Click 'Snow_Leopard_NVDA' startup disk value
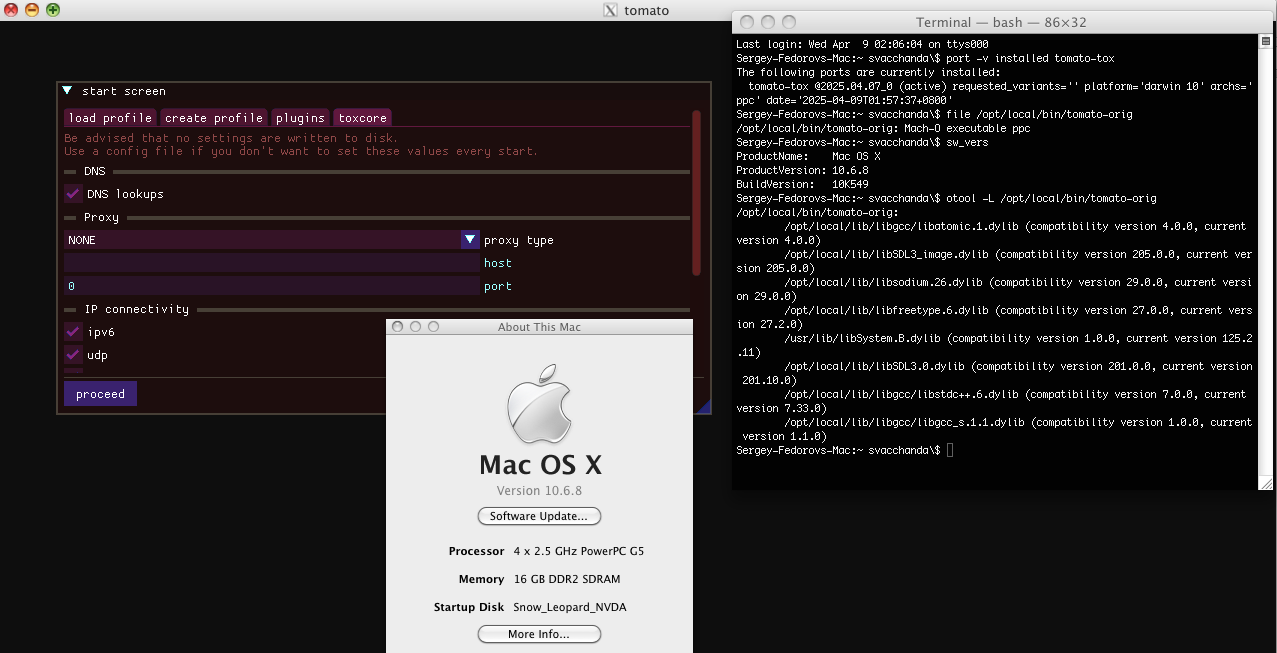 [x=570, y=607]
